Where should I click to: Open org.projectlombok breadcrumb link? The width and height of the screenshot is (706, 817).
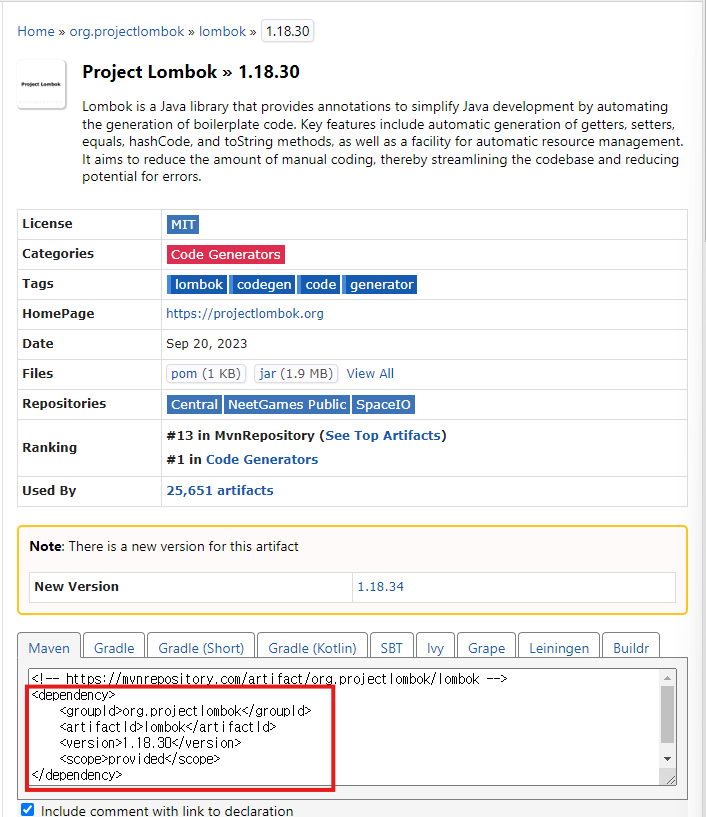coord(127,31)
